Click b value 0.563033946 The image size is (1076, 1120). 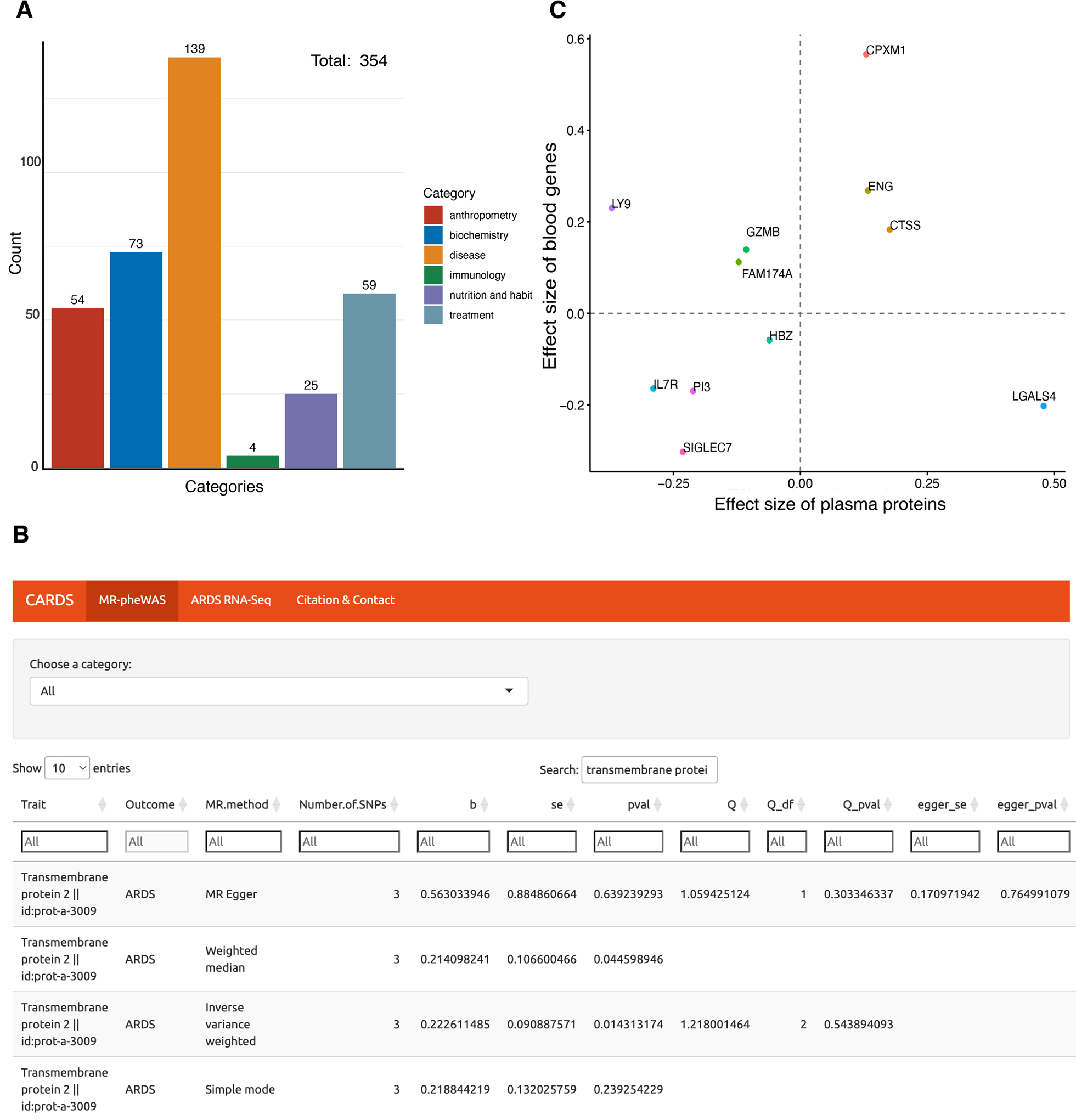pos(455,894)
